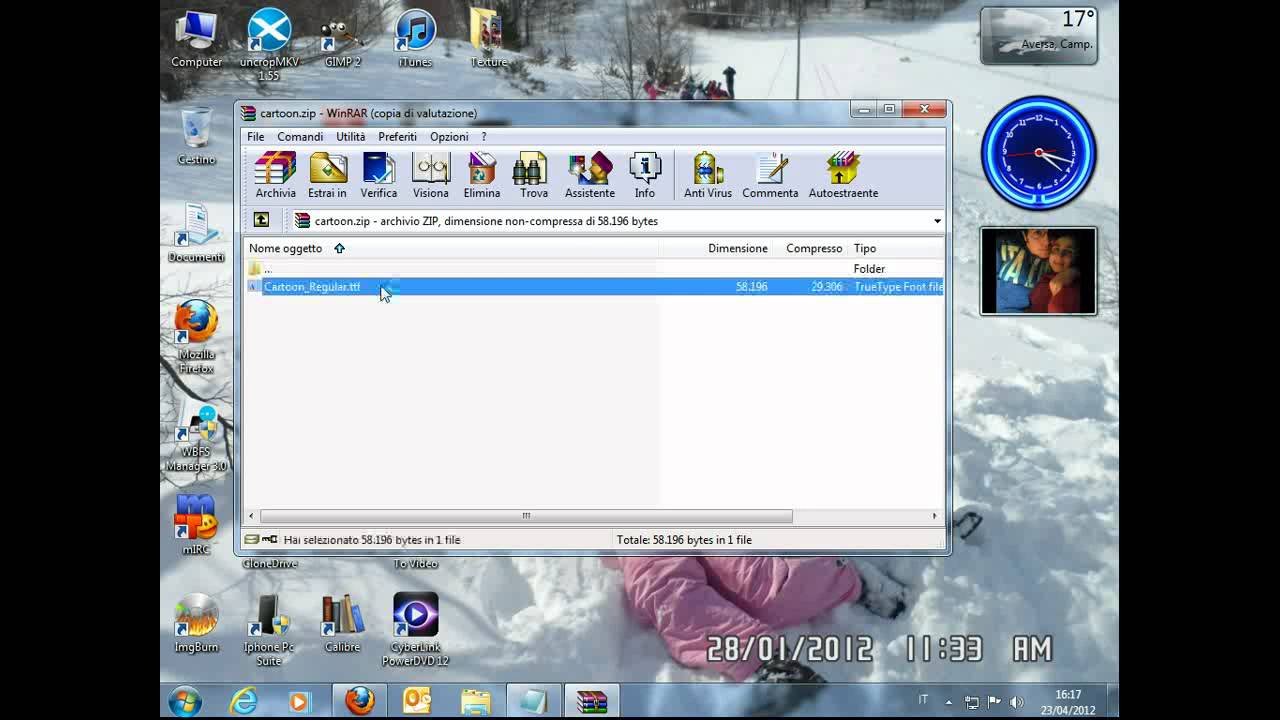This screenshot has width=1280, height=720.
Task: Run the Anti Virus toolbar icon
Action: tap(708, 176)
